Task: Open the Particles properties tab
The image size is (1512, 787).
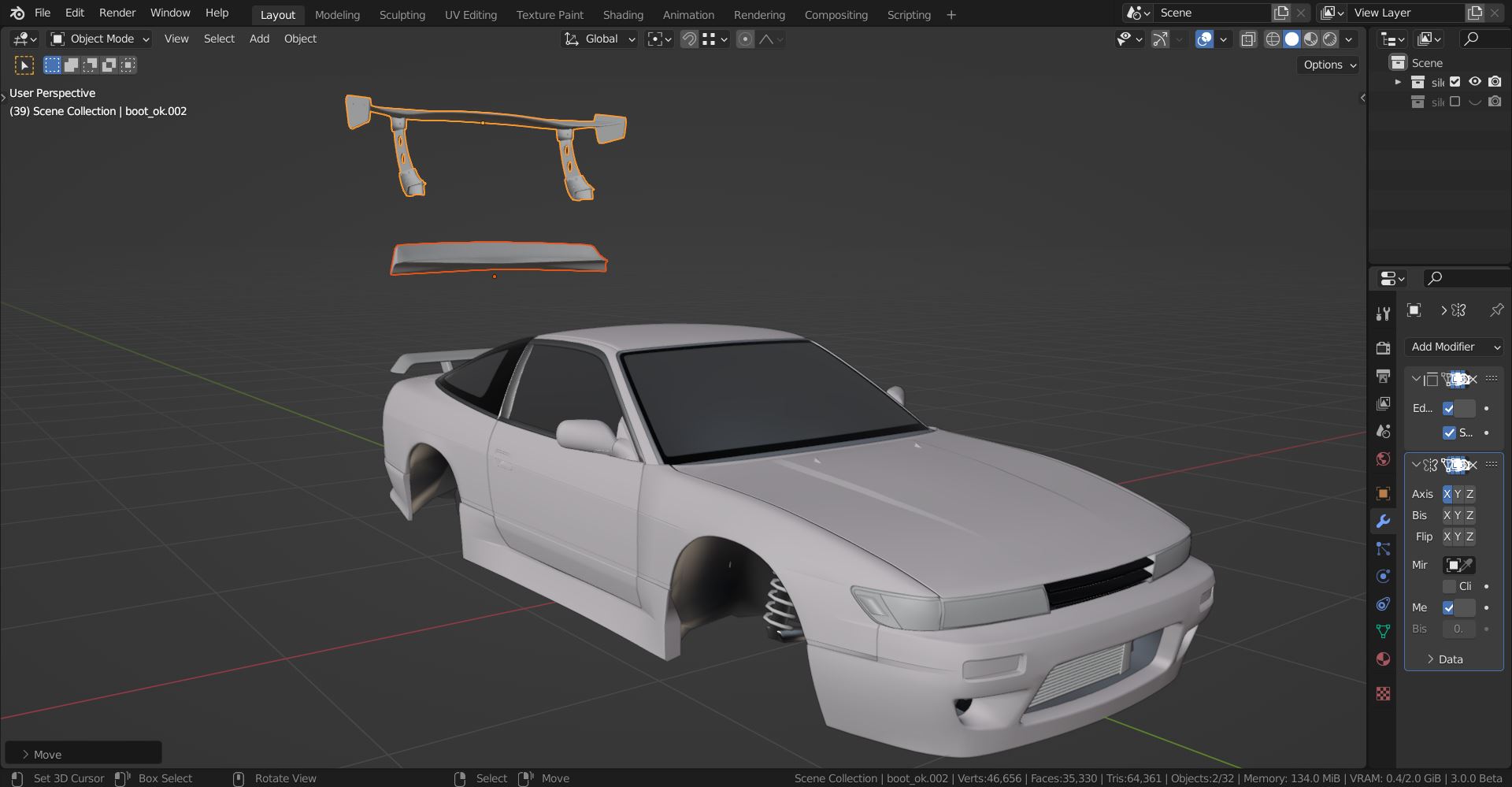Action: (x=1383, y=549)
